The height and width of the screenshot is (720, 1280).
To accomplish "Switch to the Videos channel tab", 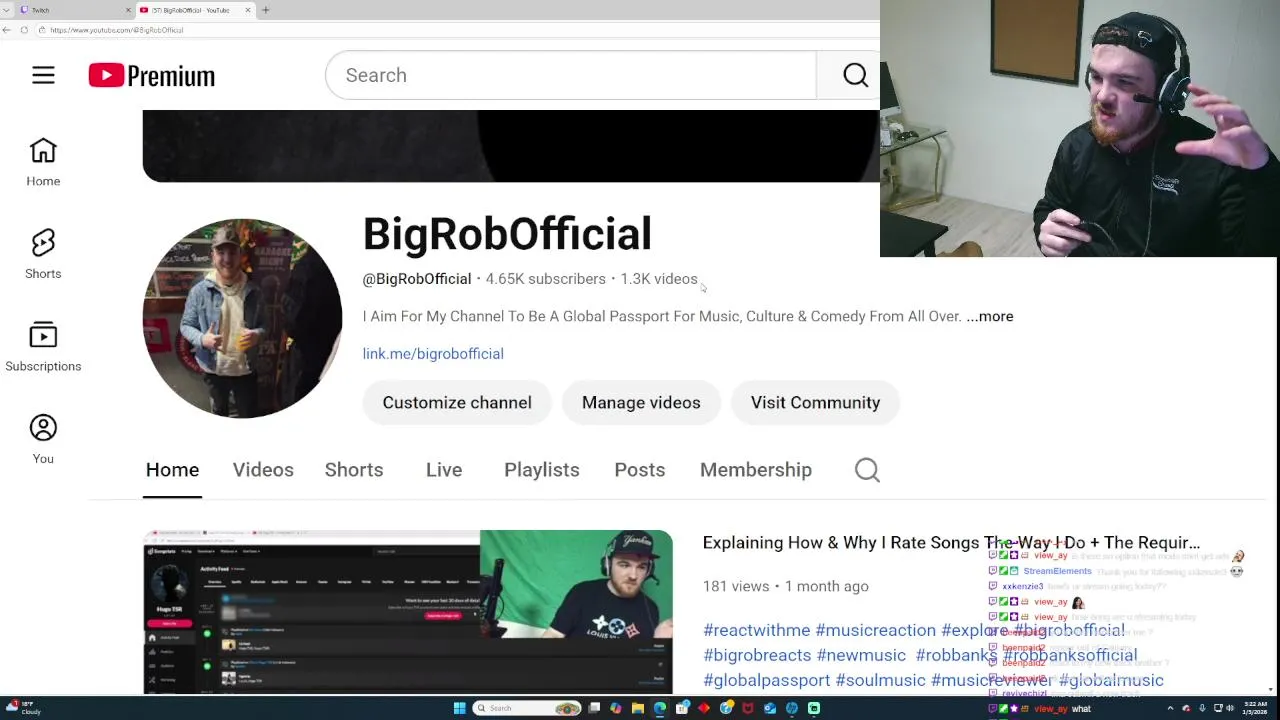I will coord(263,470).
